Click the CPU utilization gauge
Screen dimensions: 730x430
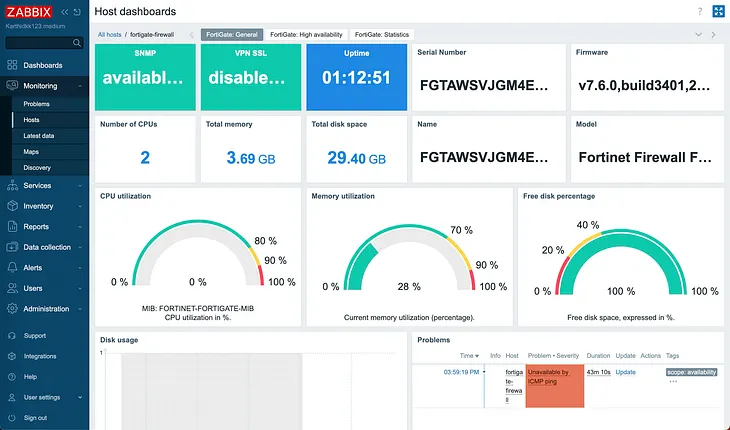click(198, 254)
